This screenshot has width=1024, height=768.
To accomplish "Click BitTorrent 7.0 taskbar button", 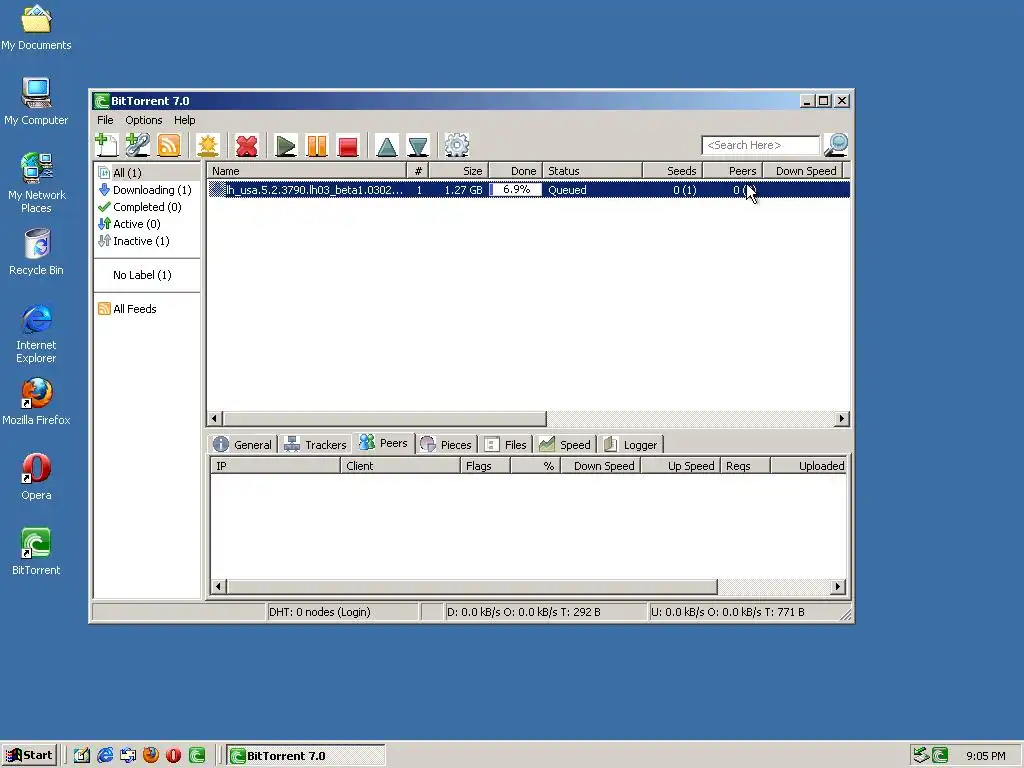I will click(x=306, y=756).
